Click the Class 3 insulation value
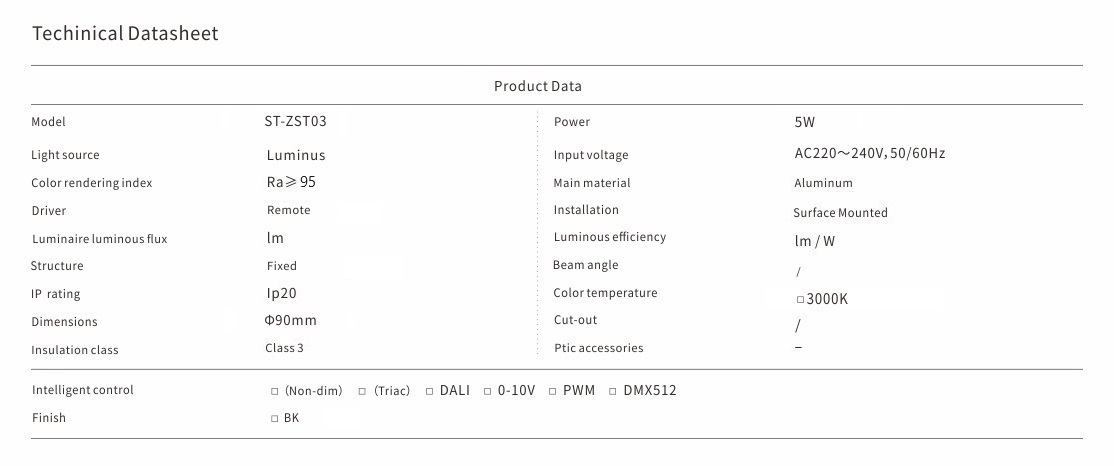Viewport: 1114px width, 466px height. [284, 348]
